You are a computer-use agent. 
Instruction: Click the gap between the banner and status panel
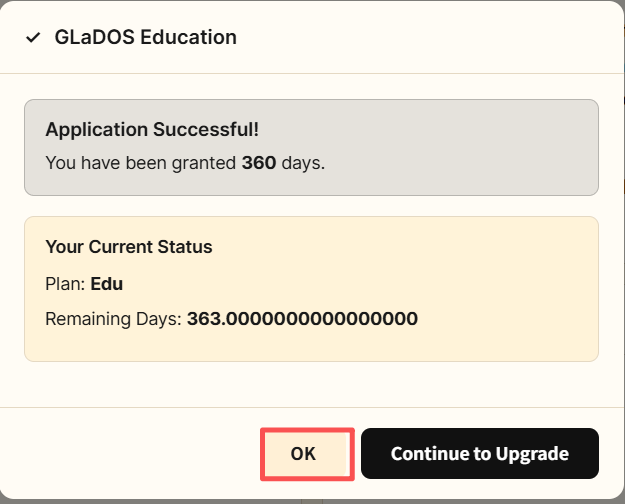(312, 206)
